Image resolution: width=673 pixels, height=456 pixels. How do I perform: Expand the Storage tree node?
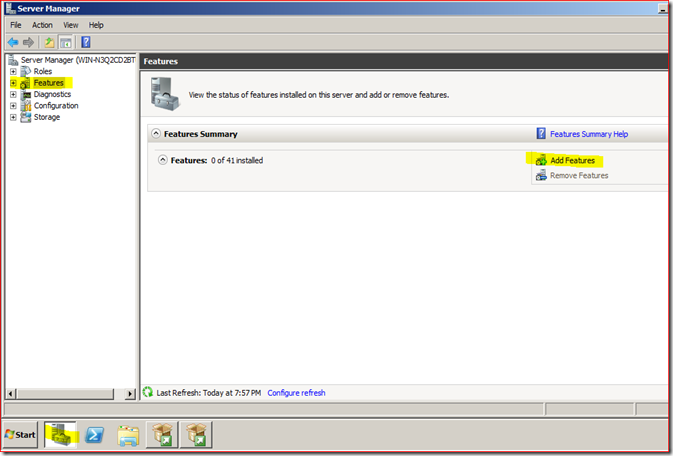[x=13, y=117]
